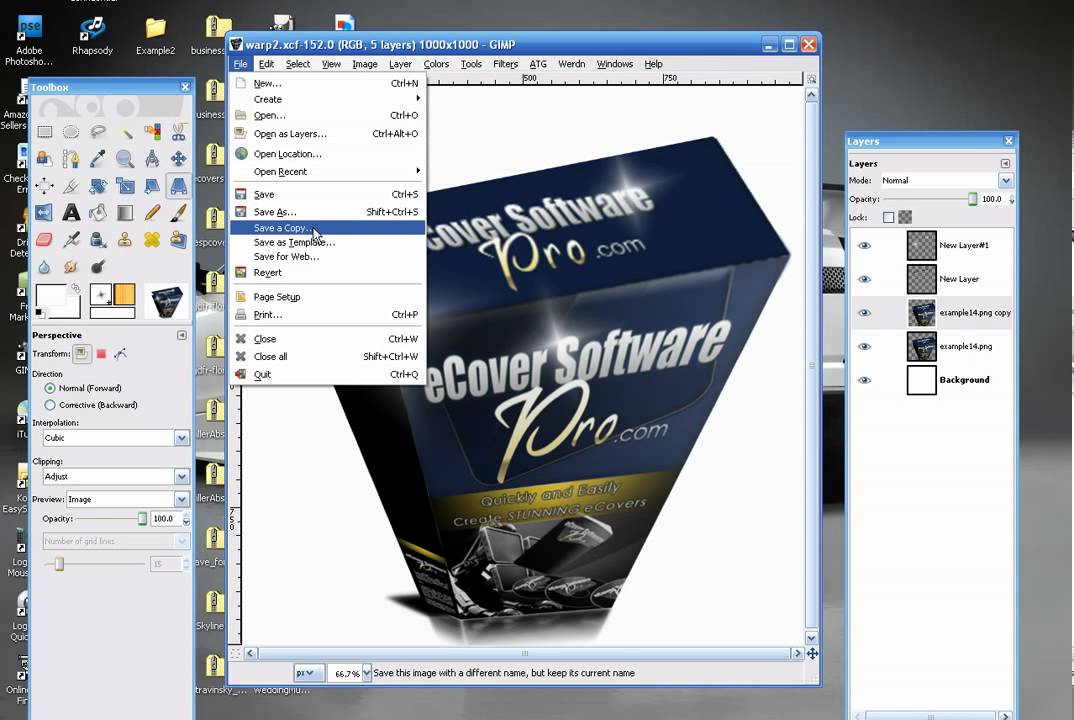Select the Measure compass tool
The image size is (1074, 720).
[152, 159]
